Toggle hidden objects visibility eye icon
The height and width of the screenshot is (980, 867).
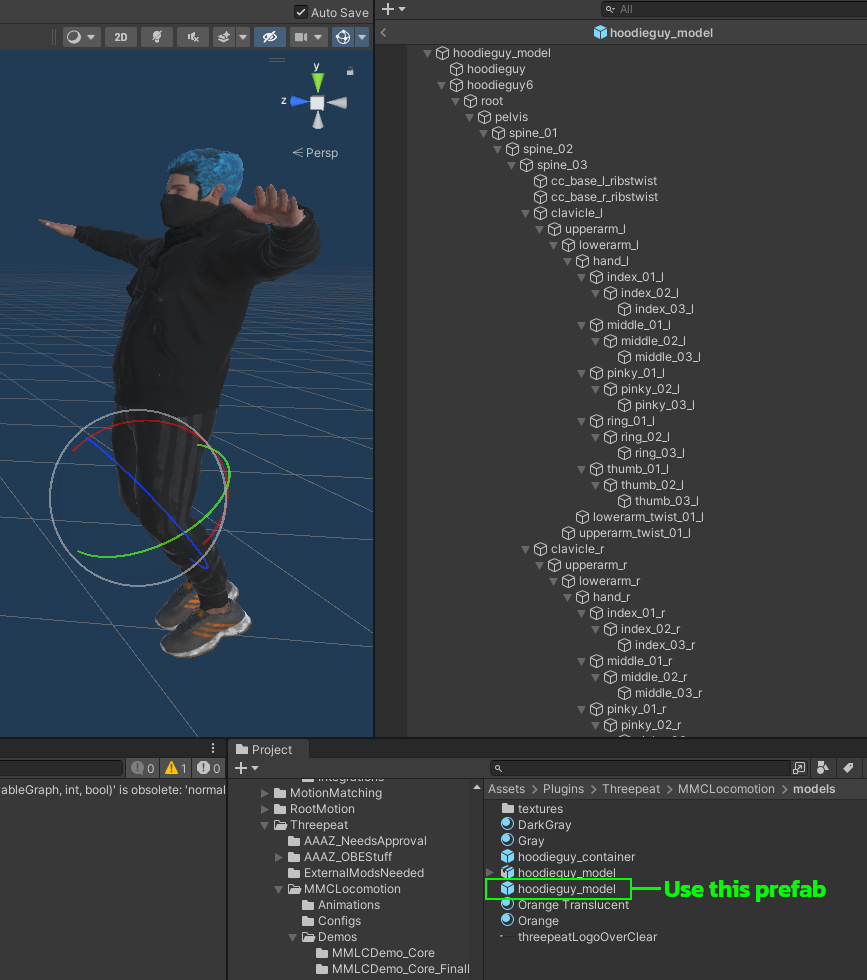point(269,37)
